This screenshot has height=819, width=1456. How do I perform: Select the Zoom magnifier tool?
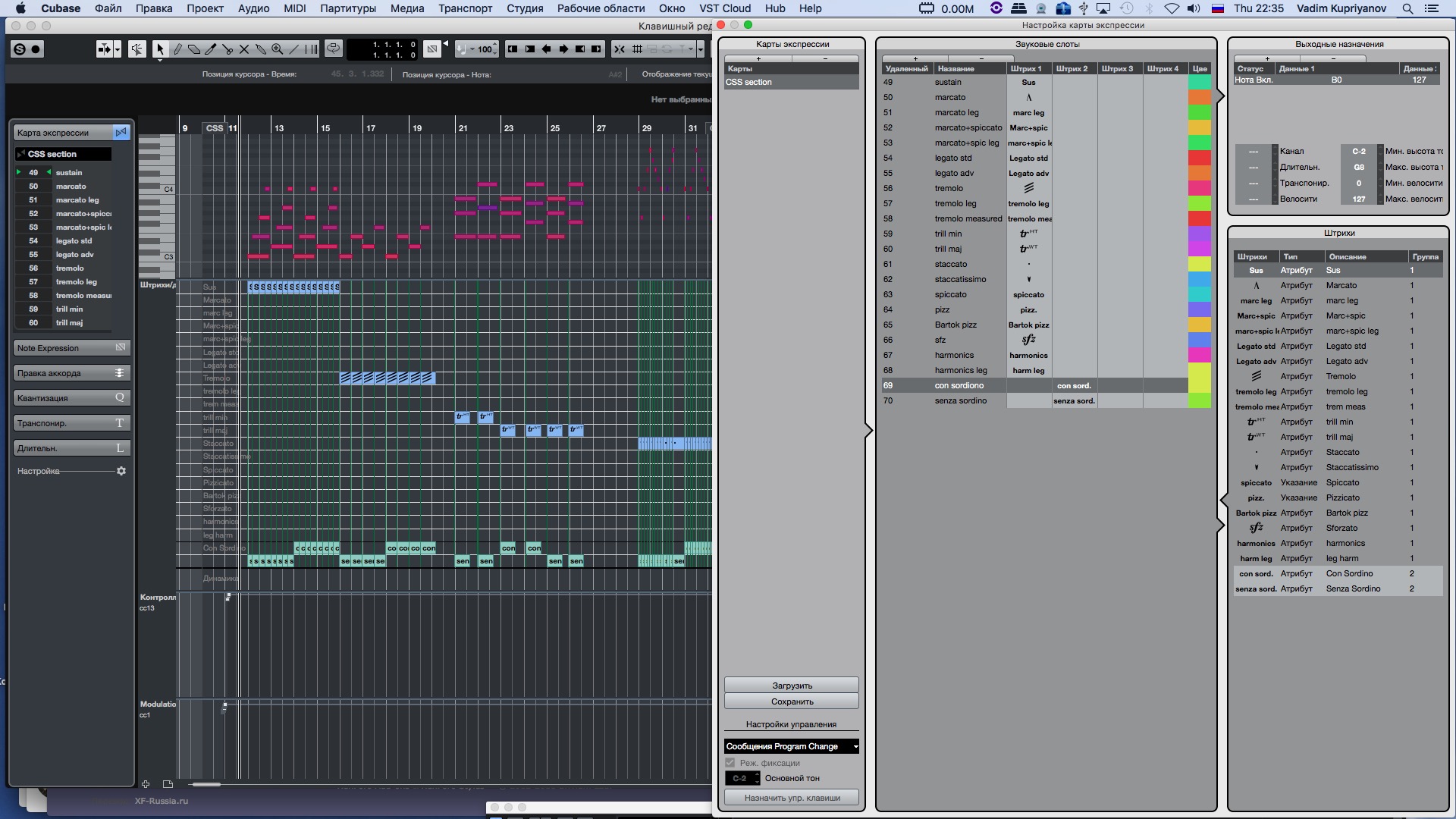tap(278, 49)
